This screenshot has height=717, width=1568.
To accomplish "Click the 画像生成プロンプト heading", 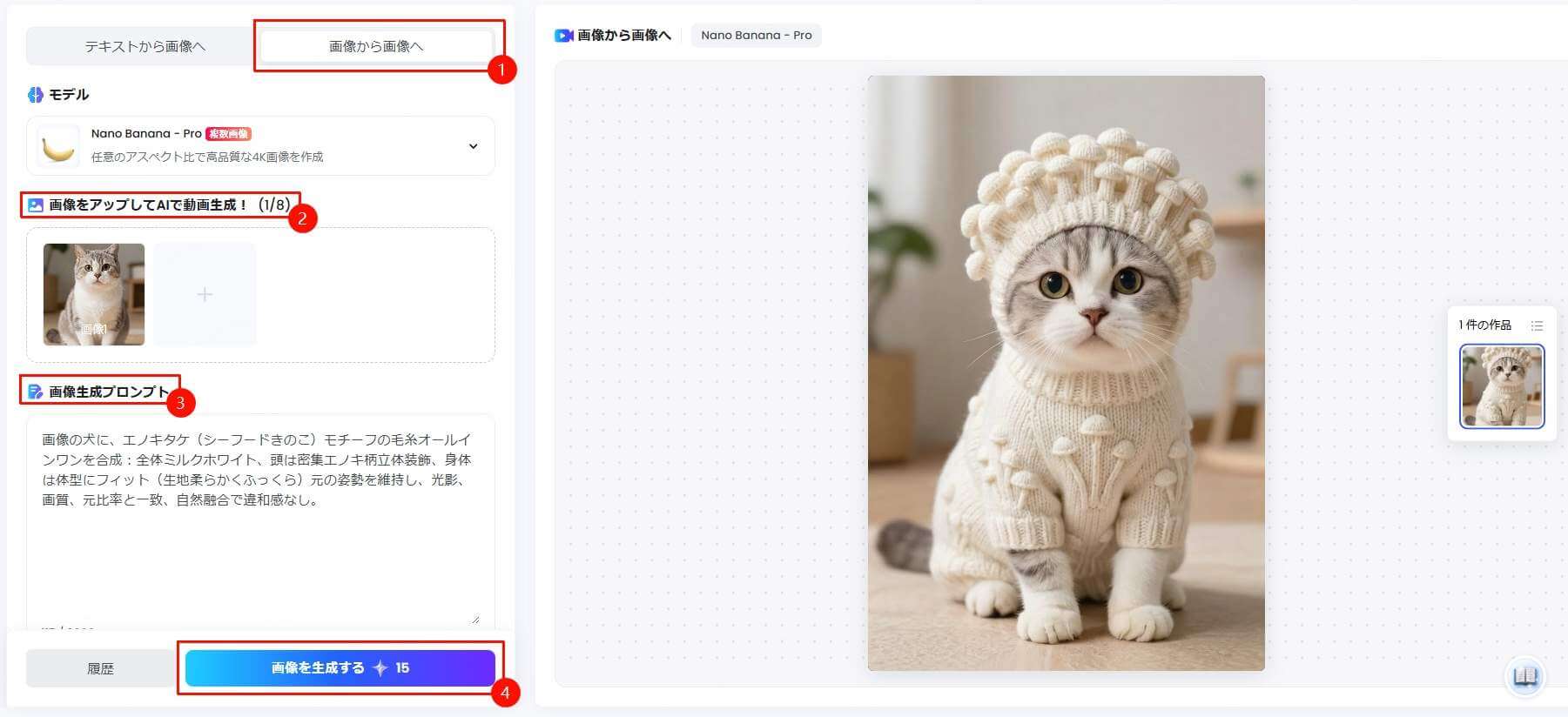I will (x=108, y=392).
